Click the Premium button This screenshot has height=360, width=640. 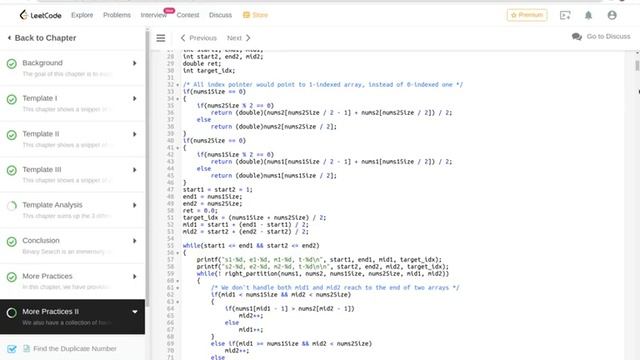point(527,15)
